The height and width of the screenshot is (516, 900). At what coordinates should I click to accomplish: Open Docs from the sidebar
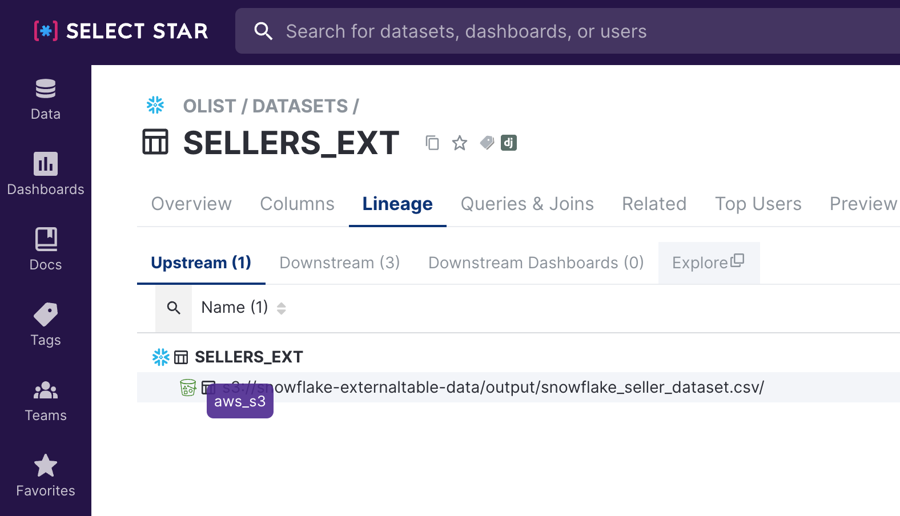tap(45, 249)
